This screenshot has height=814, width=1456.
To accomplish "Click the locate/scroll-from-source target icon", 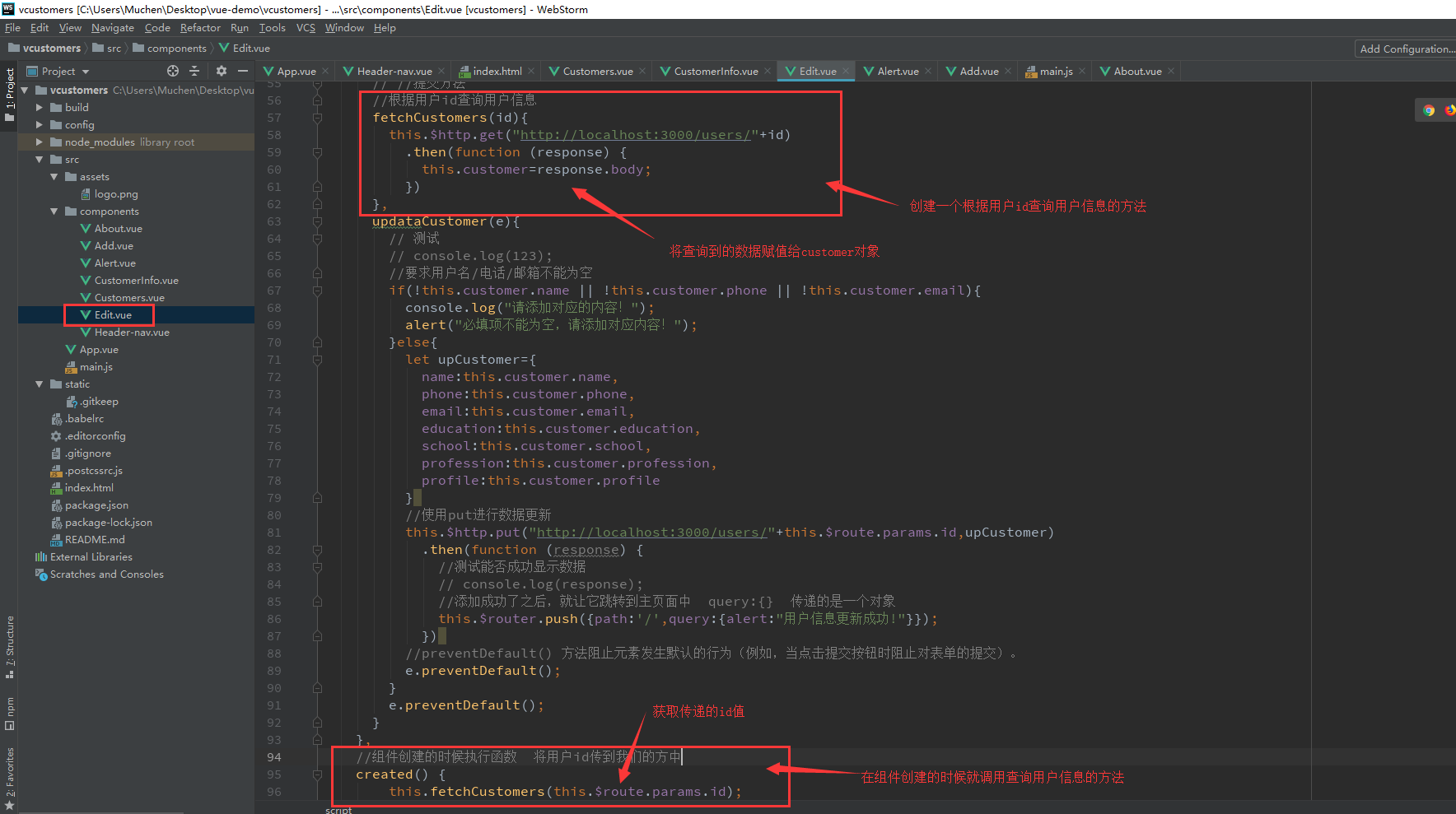I will [x=173, y=72].
